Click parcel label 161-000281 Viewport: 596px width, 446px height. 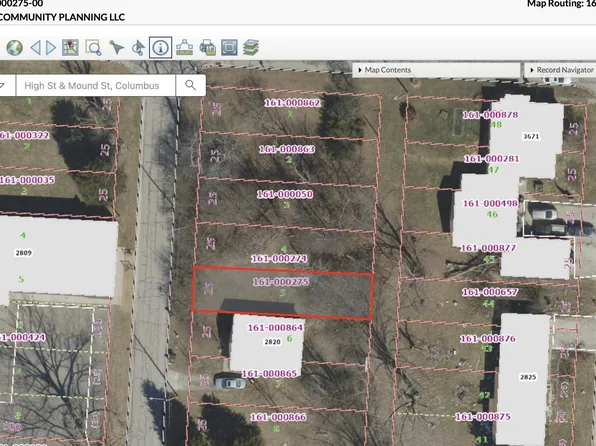(491, 159)
